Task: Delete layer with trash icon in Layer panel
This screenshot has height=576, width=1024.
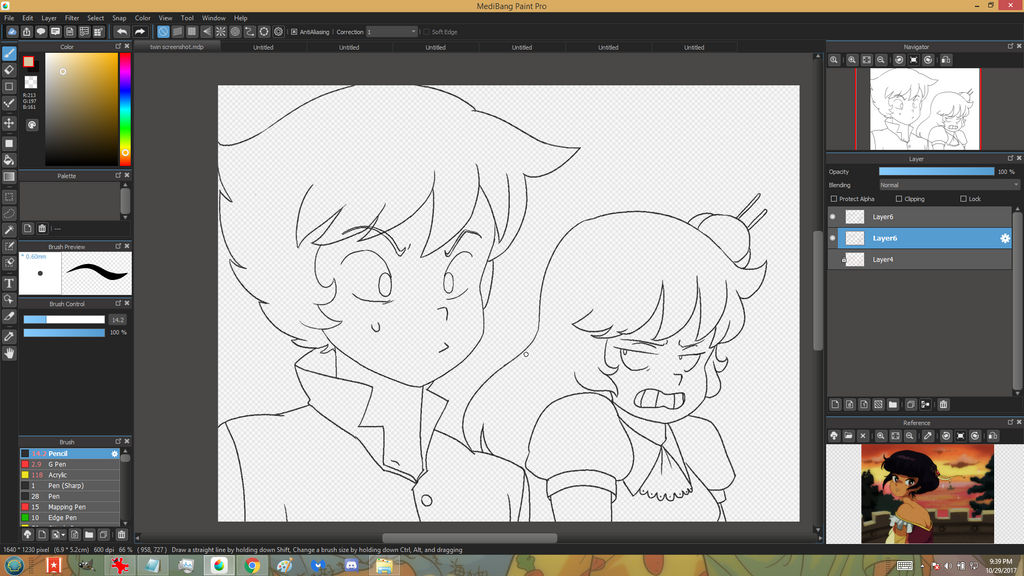Action: click(944, 405)
